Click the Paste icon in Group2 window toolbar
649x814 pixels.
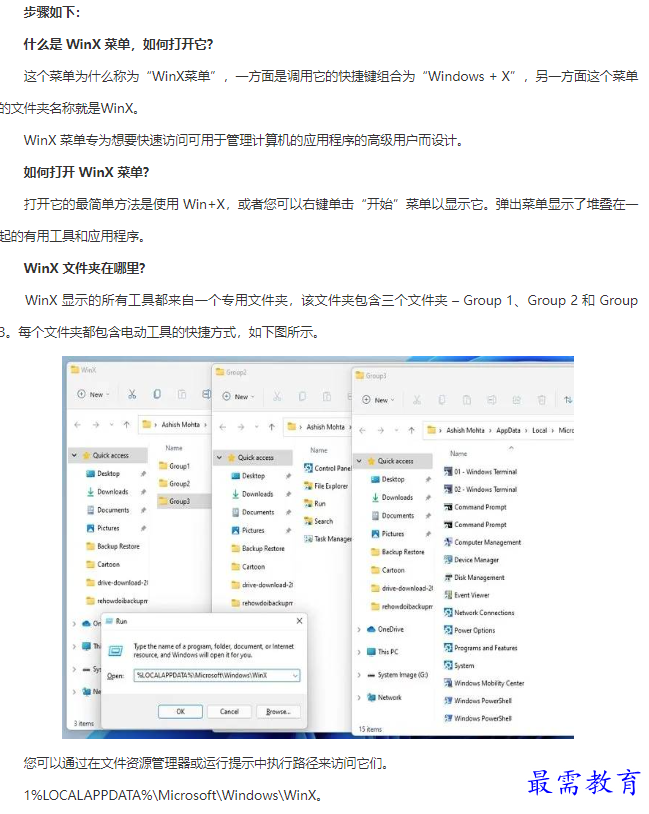pos(327,397)
